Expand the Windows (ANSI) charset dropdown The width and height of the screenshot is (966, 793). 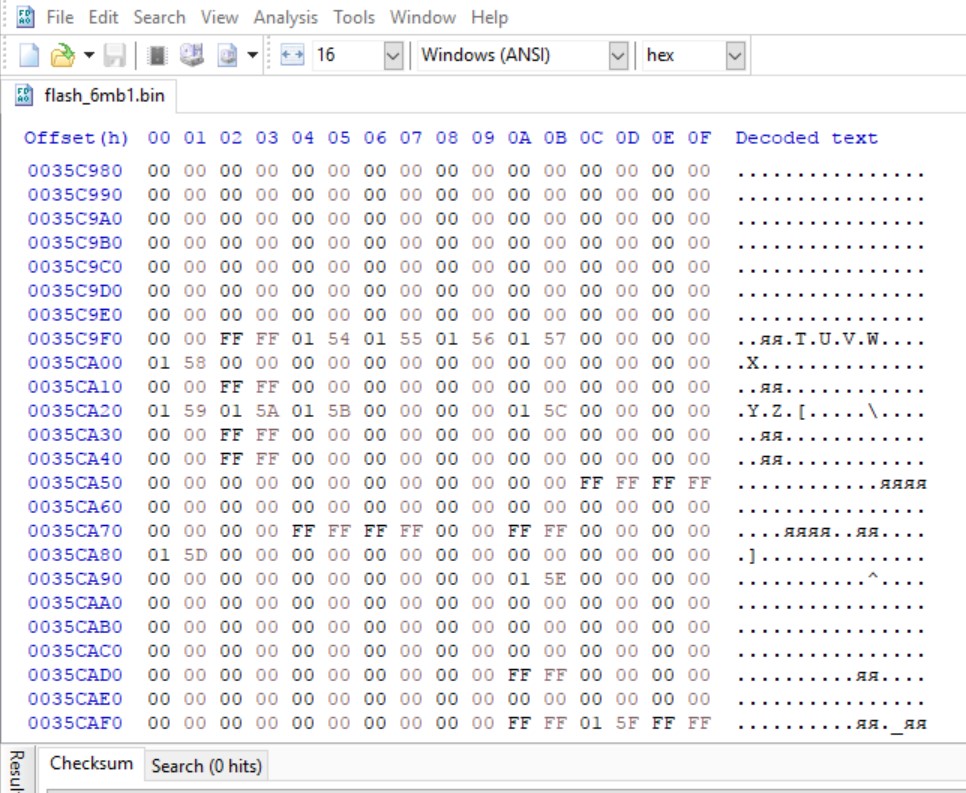[618, 55]
